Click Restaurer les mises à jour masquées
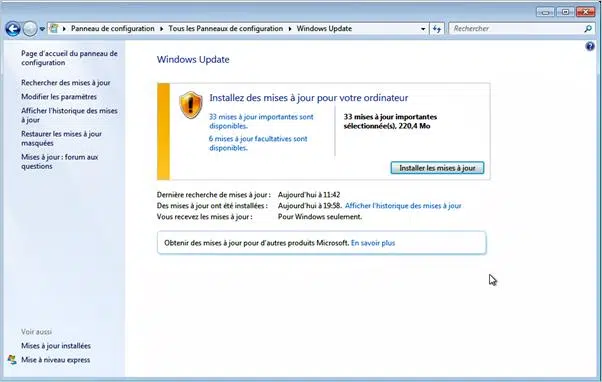Screen dimensions: 602x382 (x=61, y=138)
